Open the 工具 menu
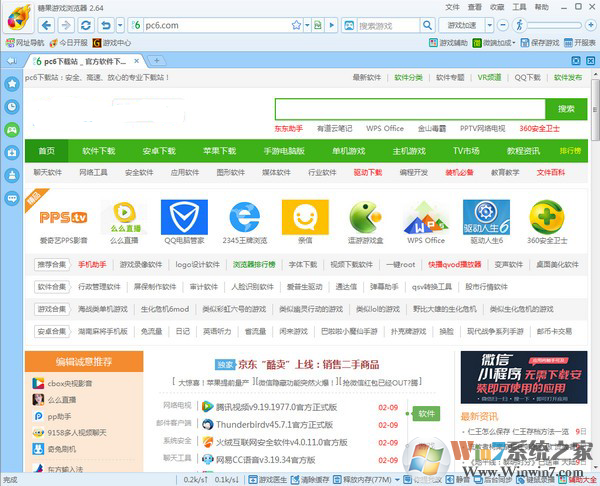600x486 pixels. (x=519, y=7)
